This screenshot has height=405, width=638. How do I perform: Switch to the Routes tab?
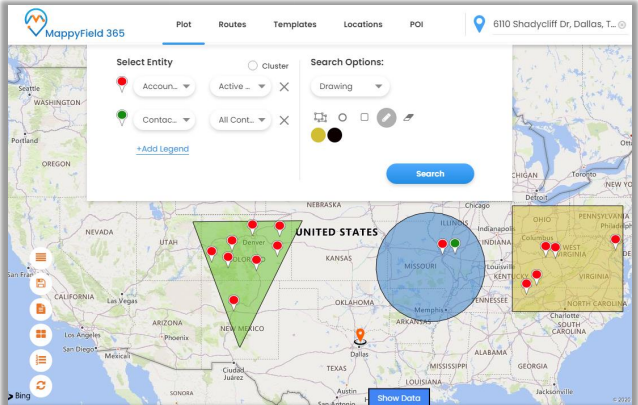pyautogui.click(x=232, y=24)
